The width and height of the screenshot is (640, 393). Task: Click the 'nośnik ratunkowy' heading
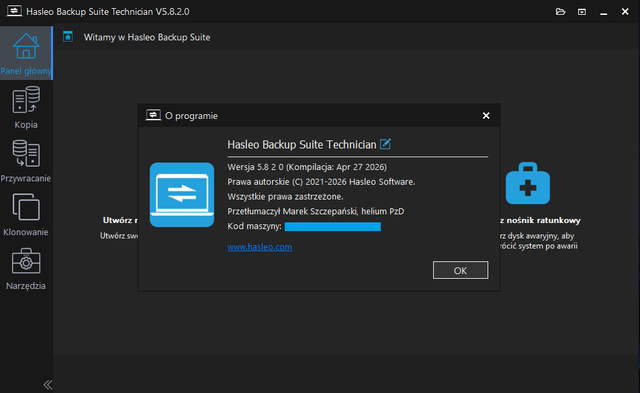543,220
